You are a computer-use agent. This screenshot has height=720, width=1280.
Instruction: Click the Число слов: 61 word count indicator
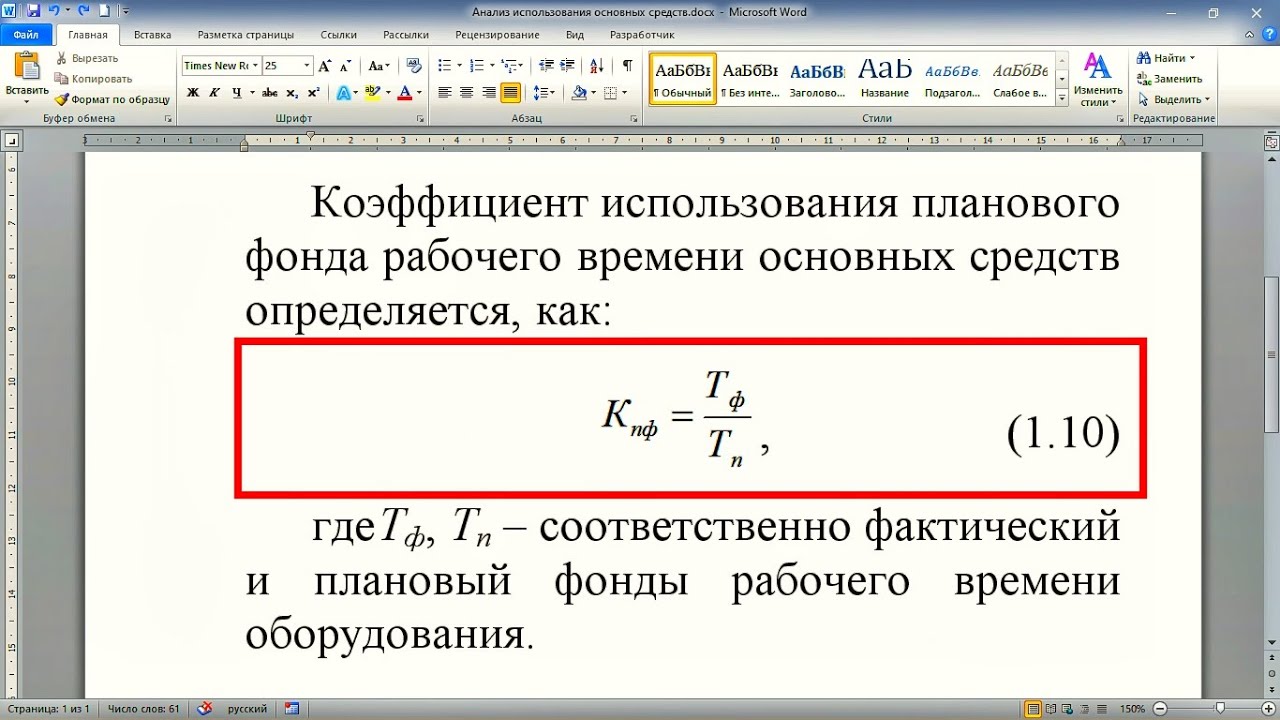(143, 709)
